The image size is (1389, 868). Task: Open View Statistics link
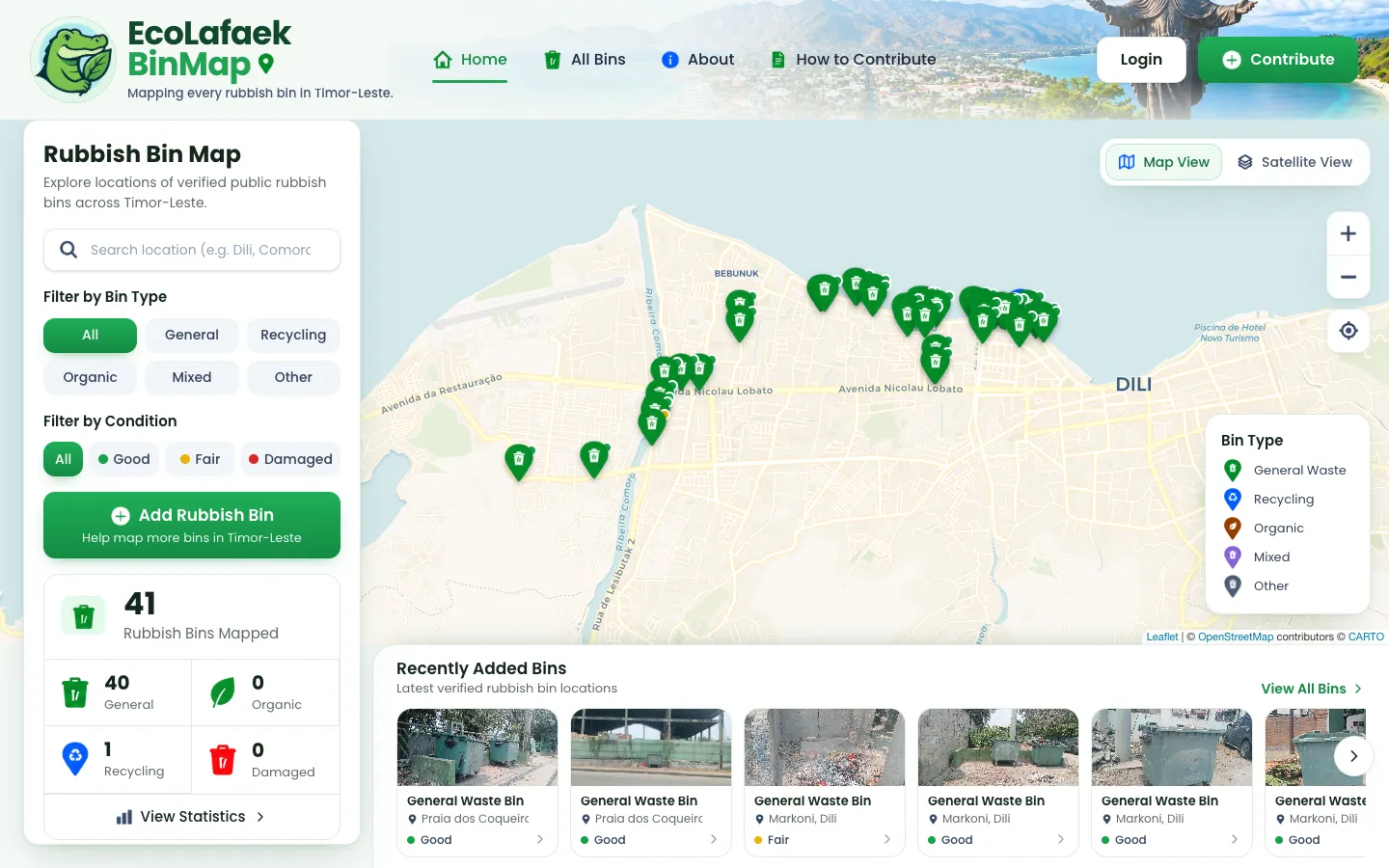191,817
